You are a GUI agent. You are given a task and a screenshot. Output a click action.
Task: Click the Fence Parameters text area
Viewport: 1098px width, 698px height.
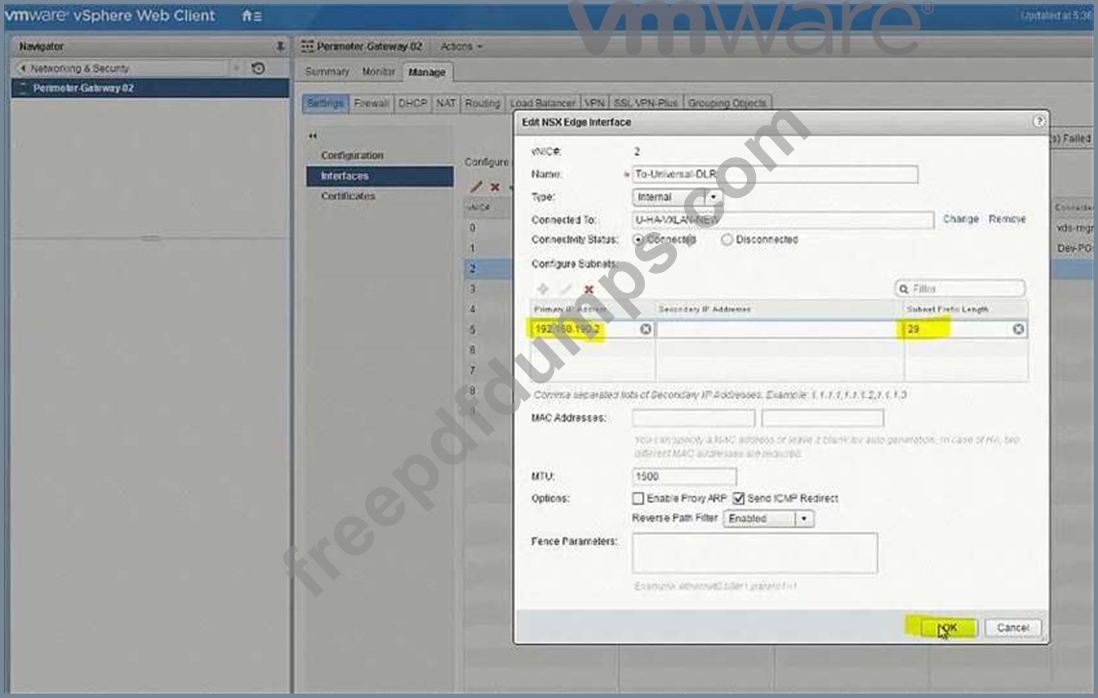755,553
